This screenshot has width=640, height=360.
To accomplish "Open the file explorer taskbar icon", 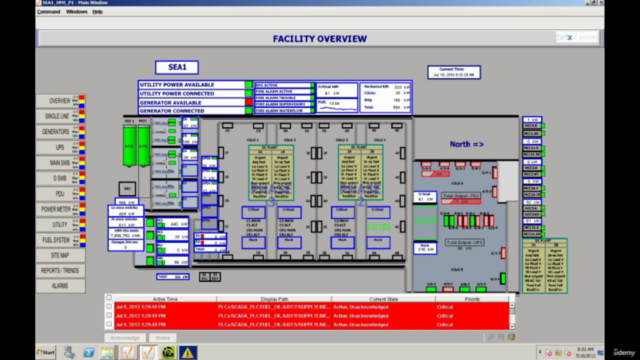I will [107, 352].
